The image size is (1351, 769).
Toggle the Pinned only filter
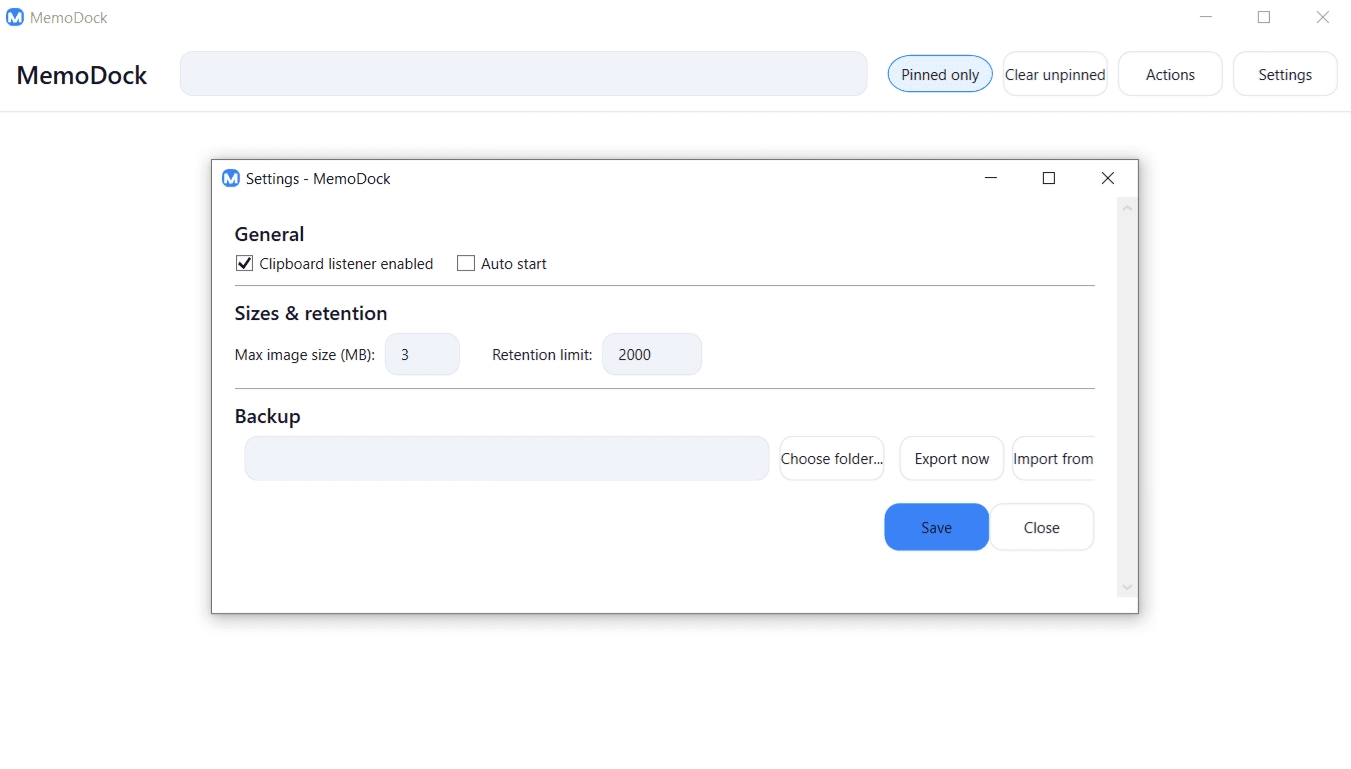pos(940,74)
